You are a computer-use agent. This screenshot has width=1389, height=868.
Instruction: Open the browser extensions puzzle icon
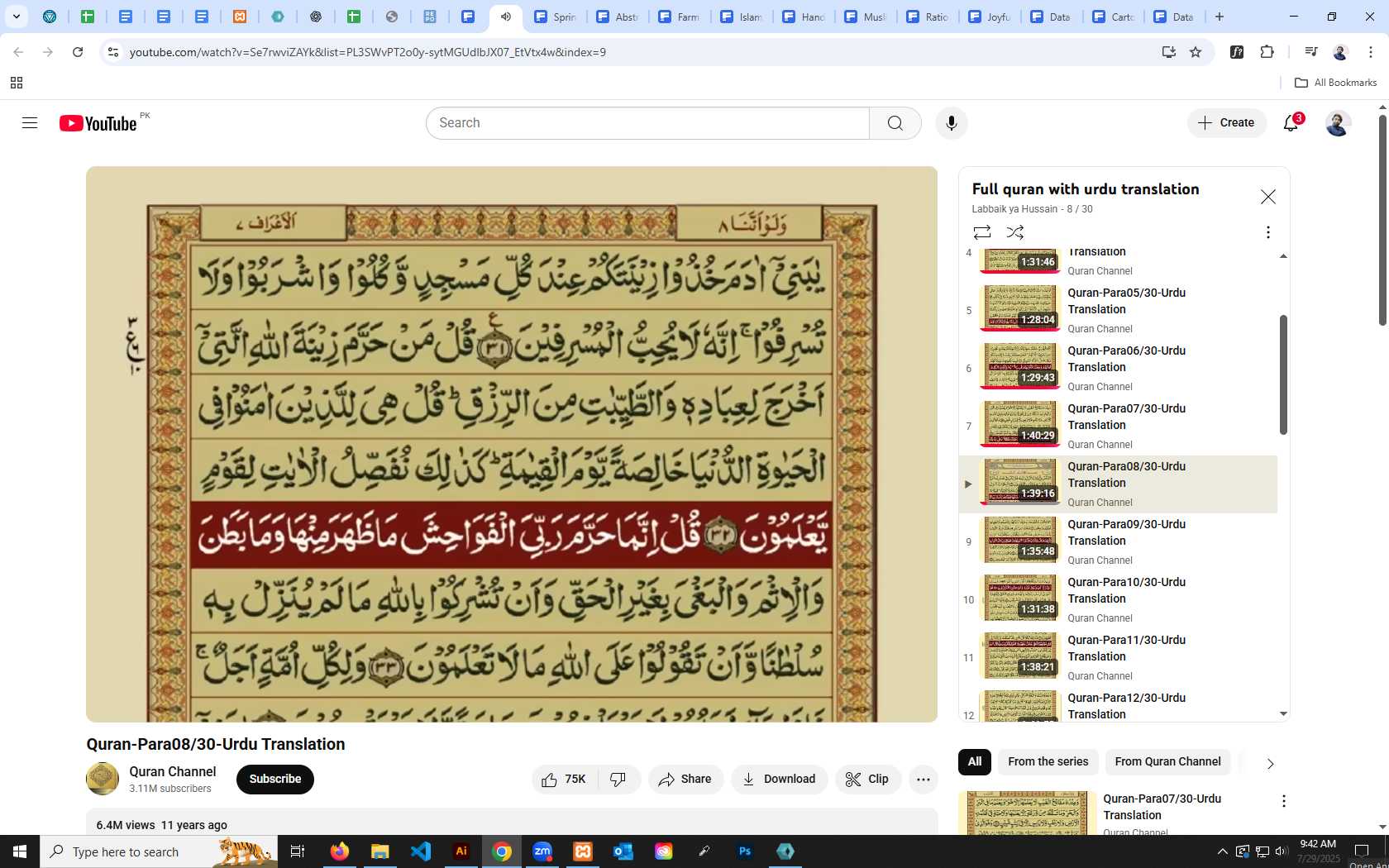pyautogui.click(x=1267, y=52)
